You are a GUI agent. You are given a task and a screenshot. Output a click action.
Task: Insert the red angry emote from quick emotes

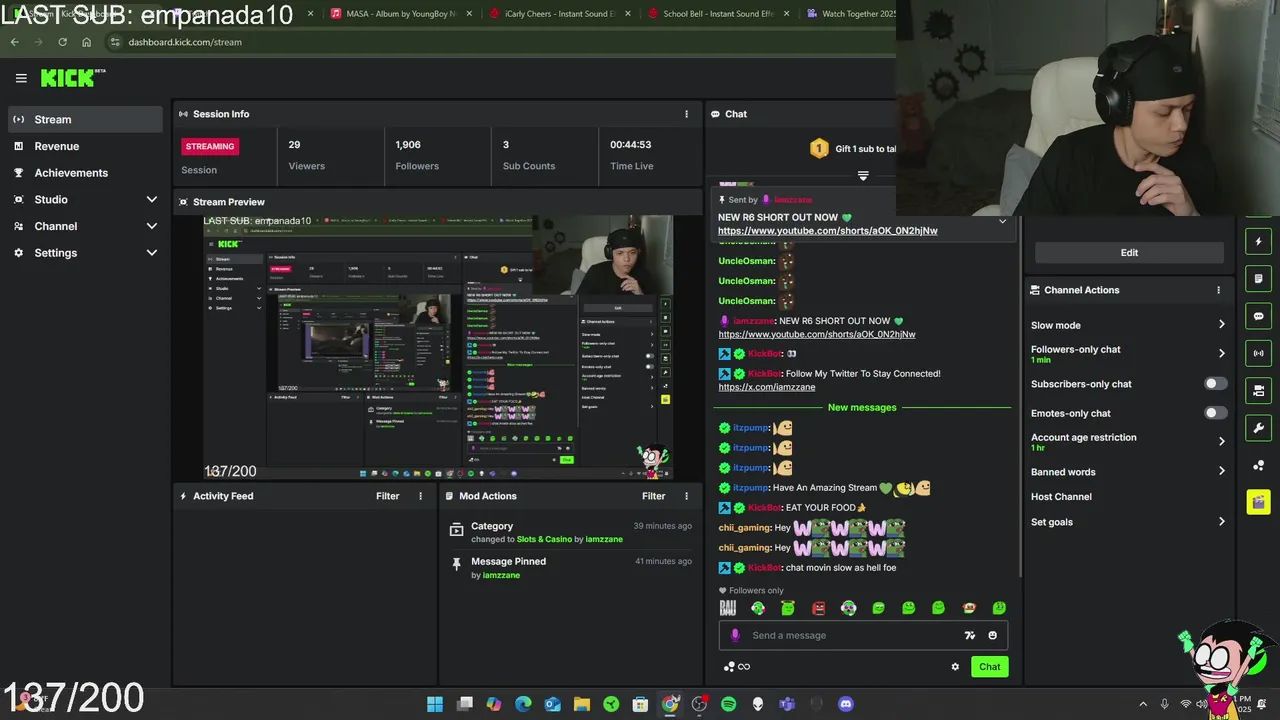[818, 608]
